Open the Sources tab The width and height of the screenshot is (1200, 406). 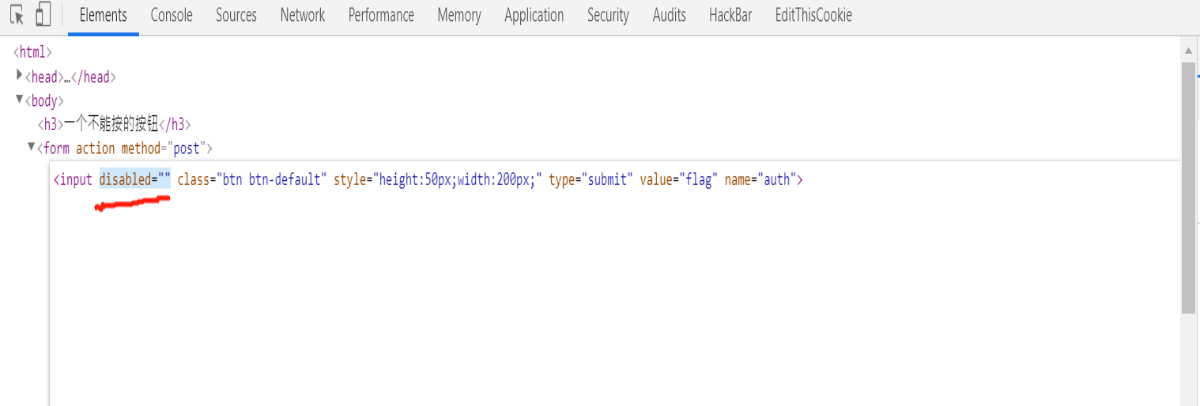(x=236, y=16)
